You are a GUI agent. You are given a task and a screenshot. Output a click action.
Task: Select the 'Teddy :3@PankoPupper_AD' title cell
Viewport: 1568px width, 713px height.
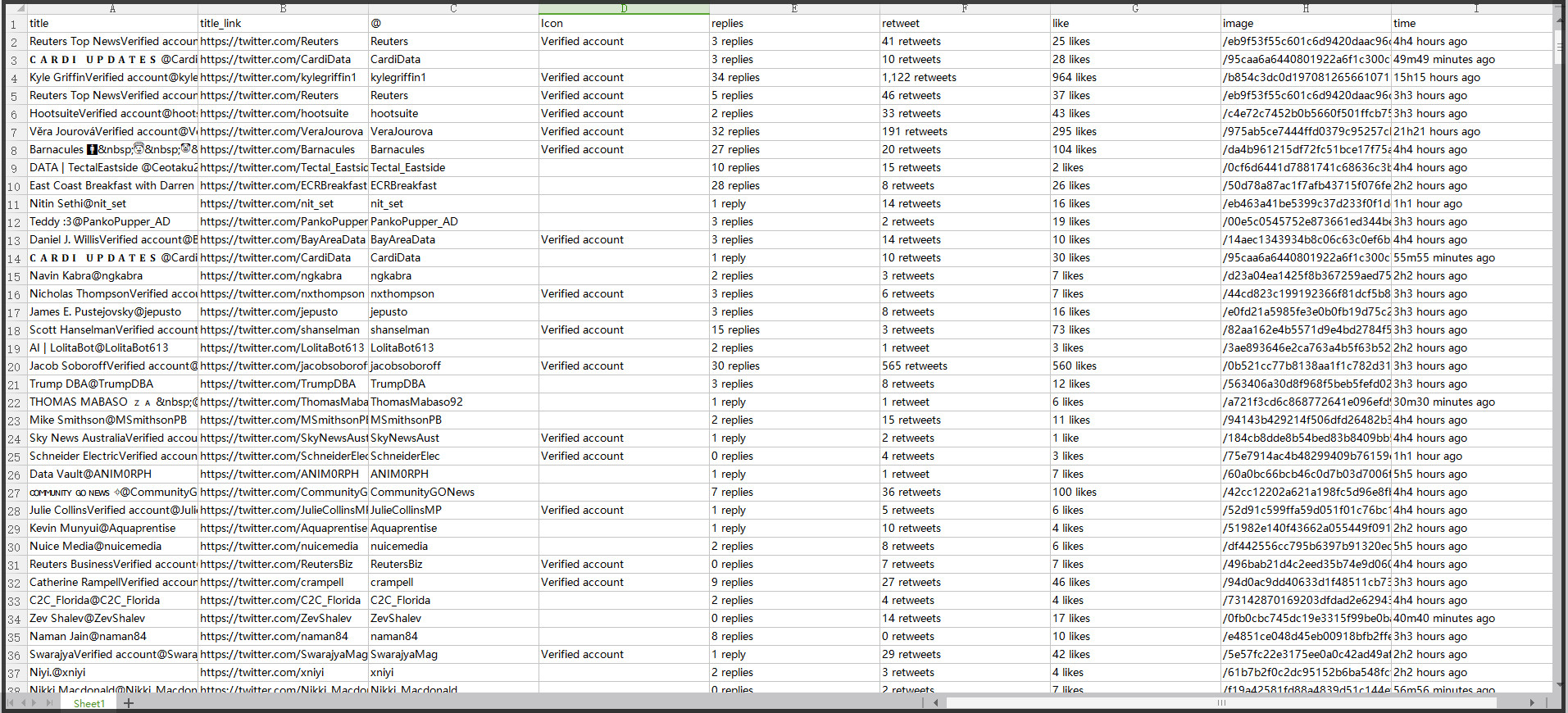pyautogui.click(x=112, y=221)
